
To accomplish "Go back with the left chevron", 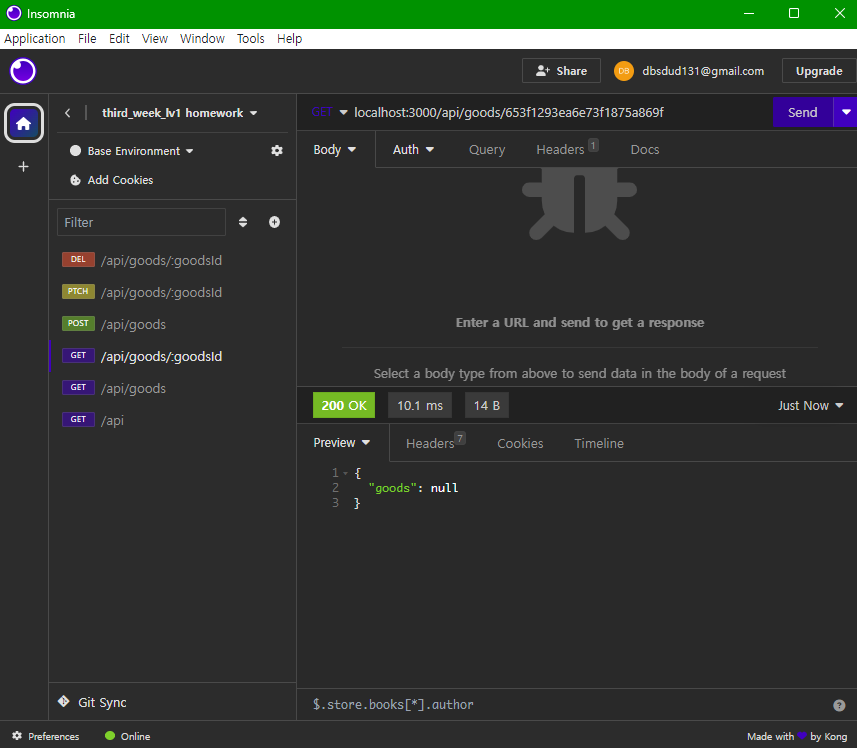I will click(67, 113).
